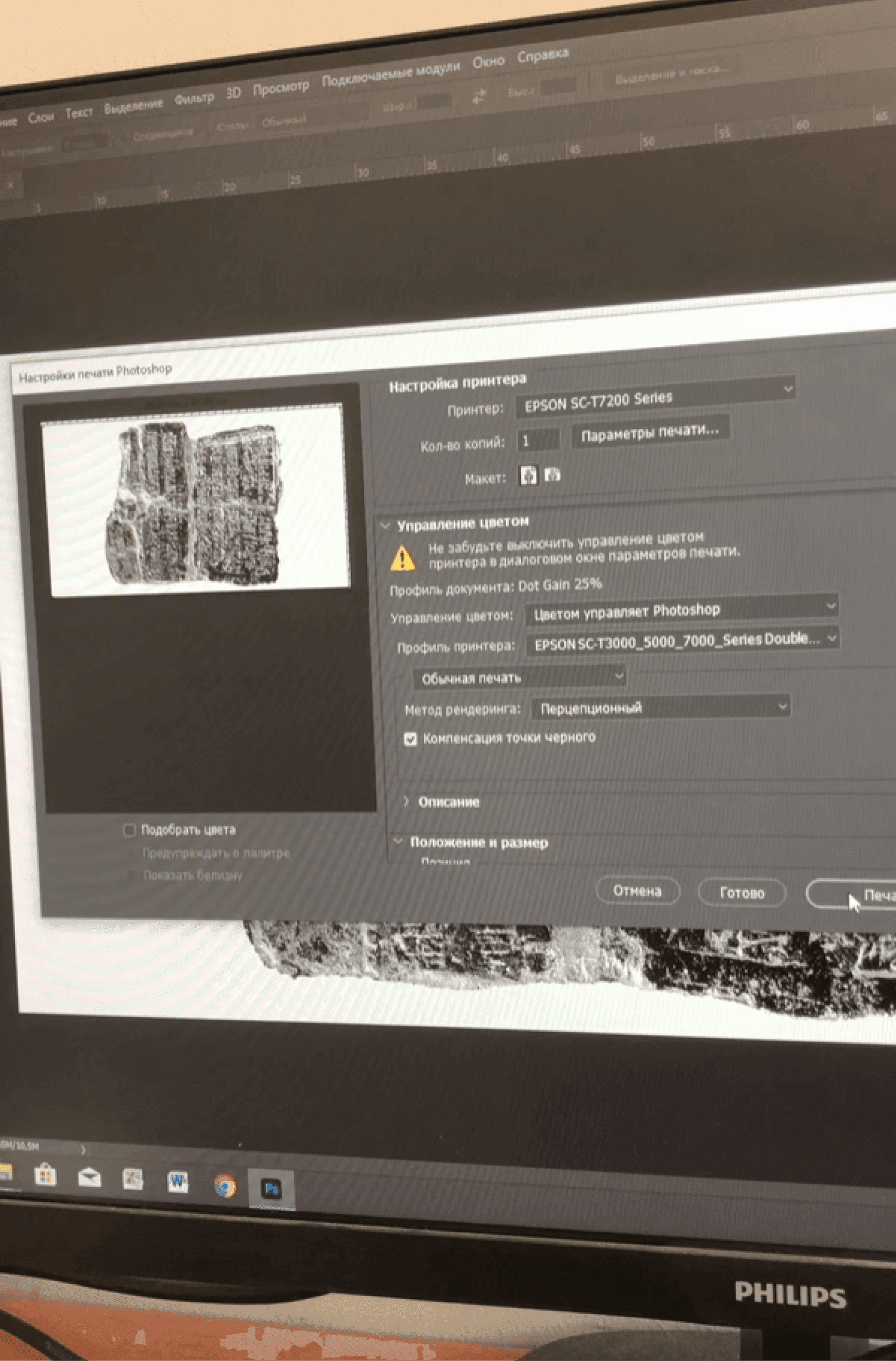The width and height of the screenshot is (896, 1361).
Task: Collapse the 'Положение и размер' section
Action: (398, 841)
